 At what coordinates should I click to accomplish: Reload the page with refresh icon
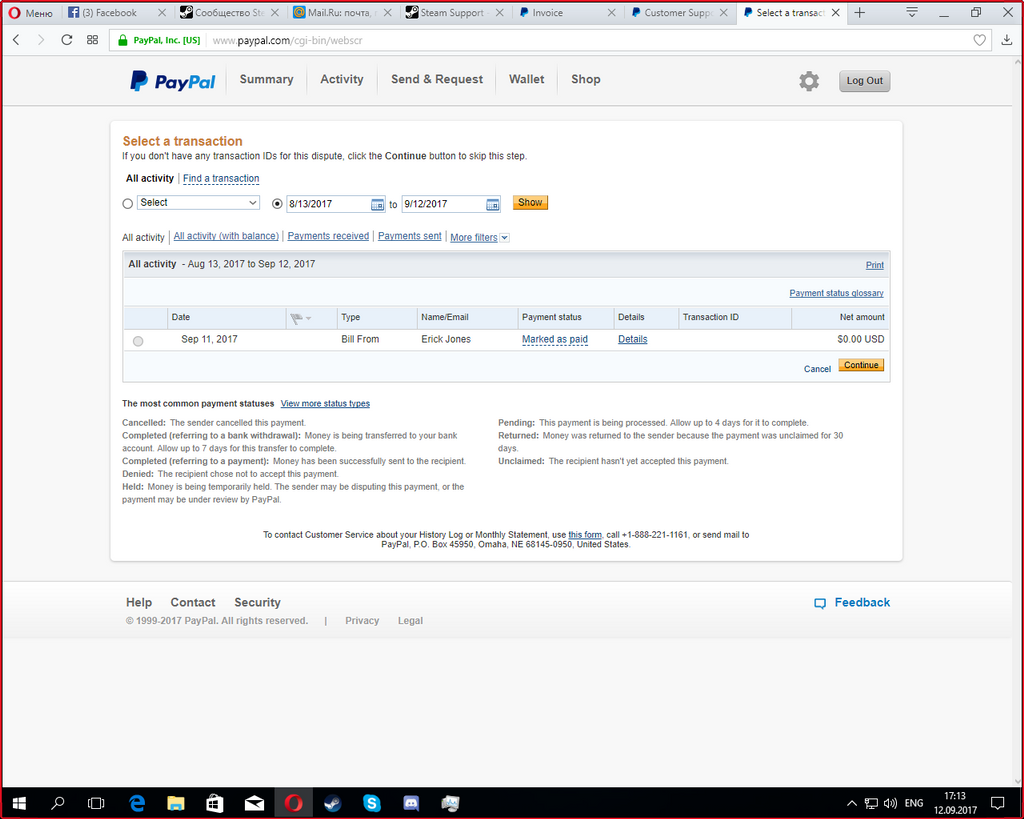(67, 40)
